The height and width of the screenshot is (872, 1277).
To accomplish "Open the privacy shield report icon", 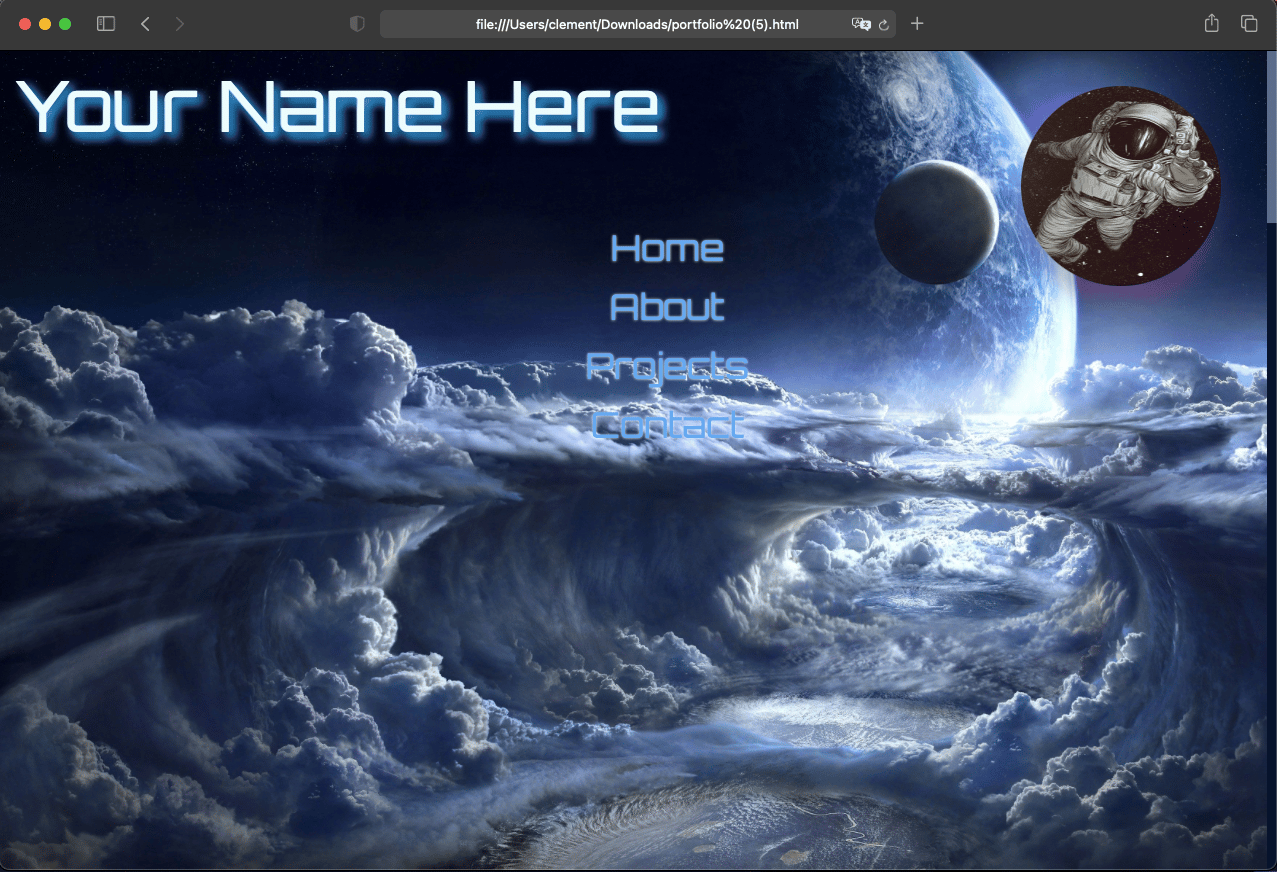I will click(357, 24).
